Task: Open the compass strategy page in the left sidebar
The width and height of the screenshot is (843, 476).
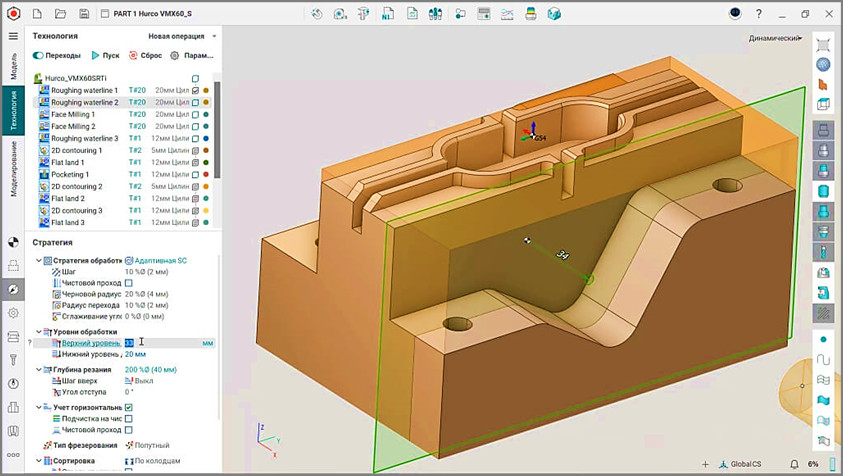Action: point(13,289)
